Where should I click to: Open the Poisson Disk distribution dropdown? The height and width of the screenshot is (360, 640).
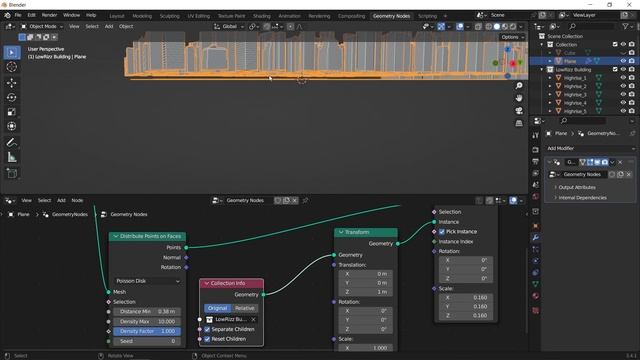[x=148, y=281]
